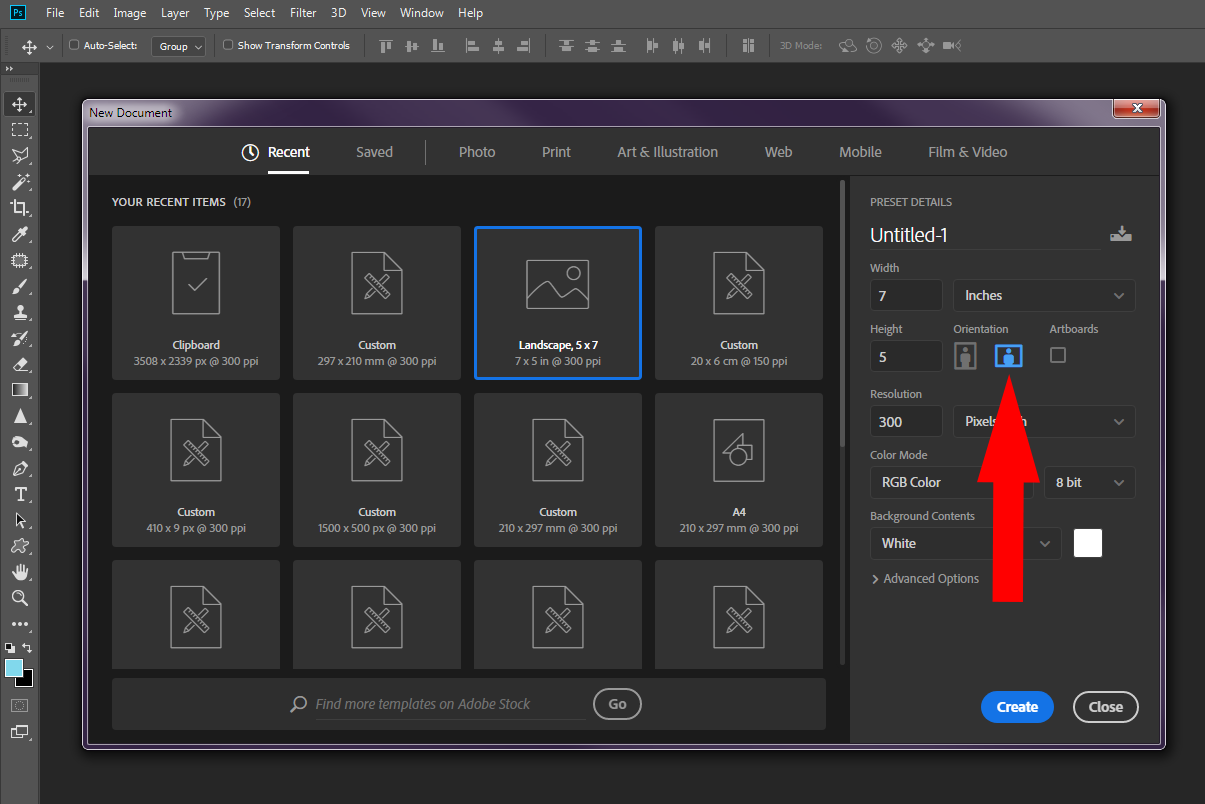Open the 8 bit depth dropdown
The width and height of the screenshot is (1205, 804).
point(1090,482)
